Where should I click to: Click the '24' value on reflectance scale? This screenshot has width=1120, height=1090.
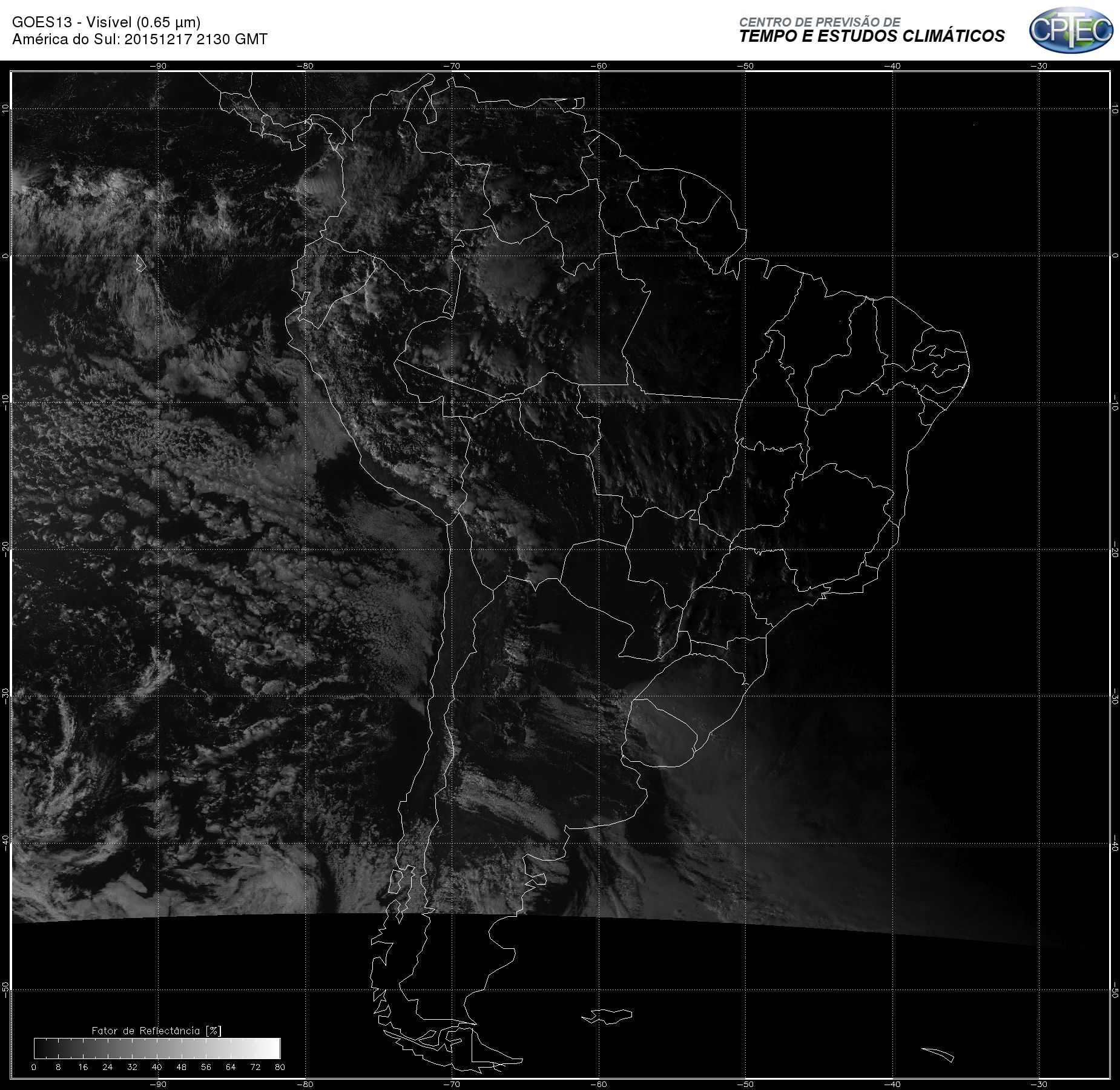108,1068
